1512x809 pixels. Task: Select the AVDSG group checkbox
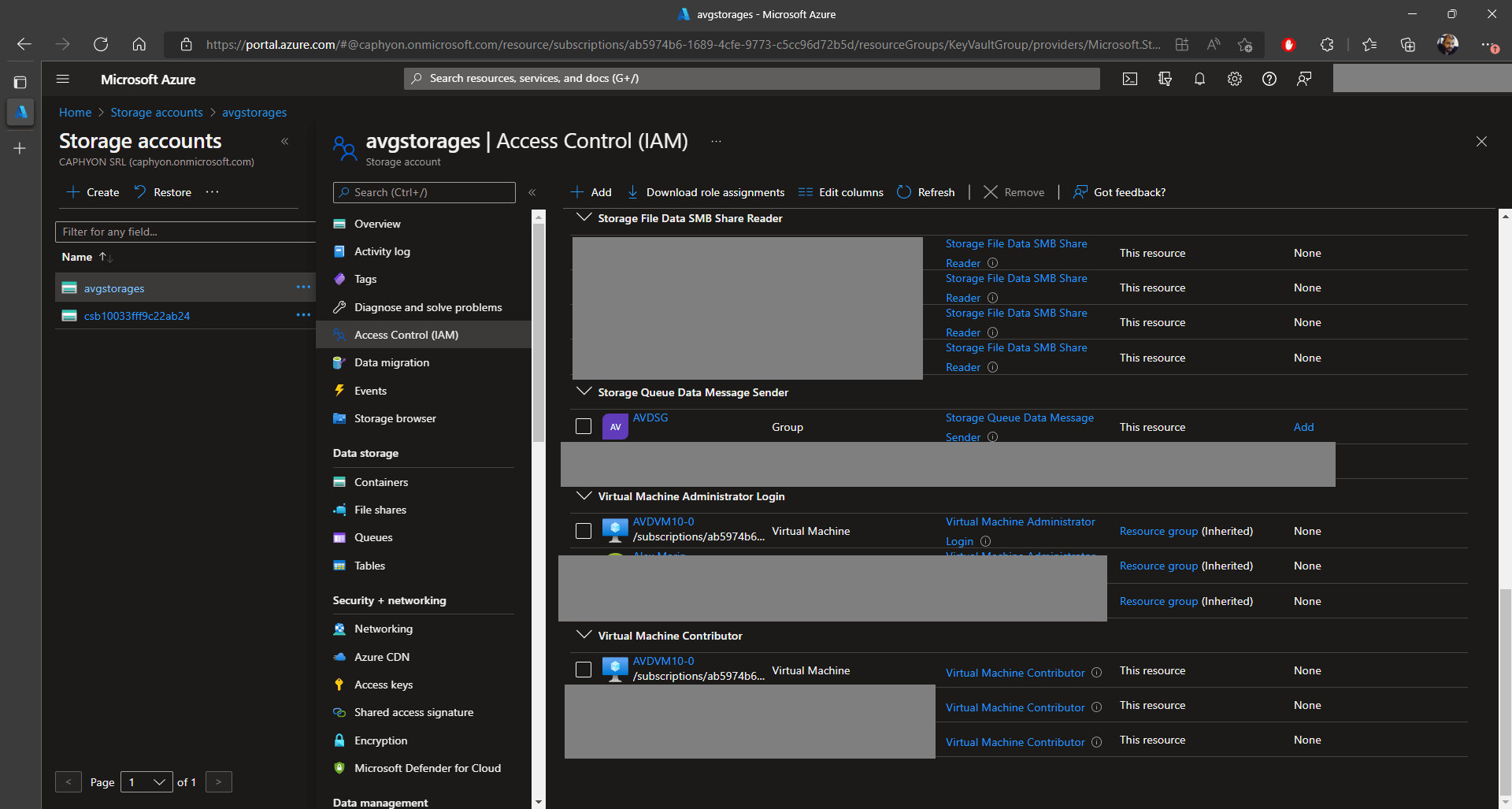coord(584,426)
